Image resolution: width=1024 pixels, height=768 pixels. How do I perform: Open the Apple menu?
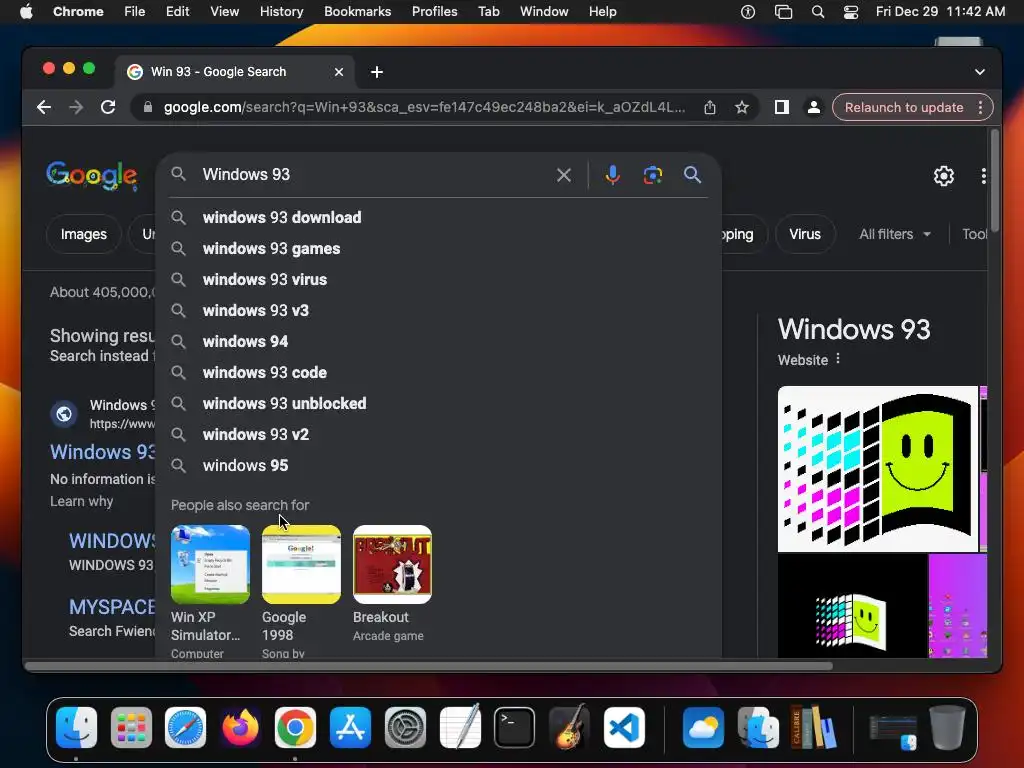click(26, 12)
